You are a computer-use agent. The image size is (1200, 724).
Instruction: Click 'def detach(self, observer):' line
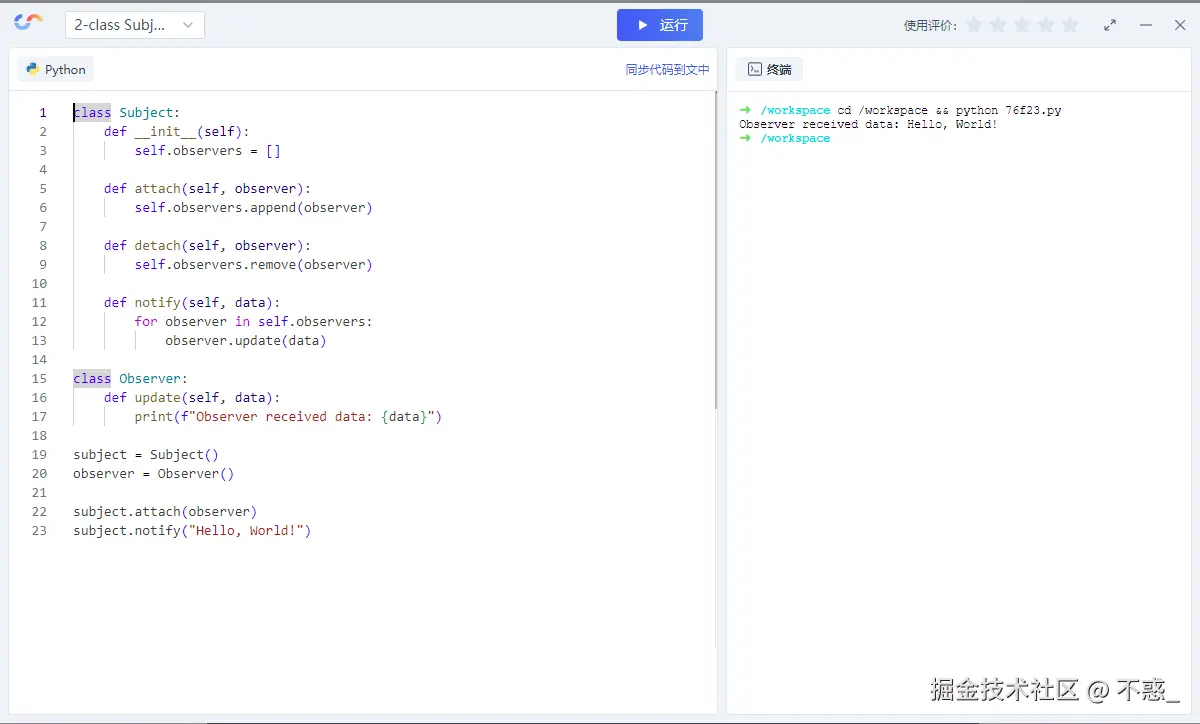[x=207, y=246]
